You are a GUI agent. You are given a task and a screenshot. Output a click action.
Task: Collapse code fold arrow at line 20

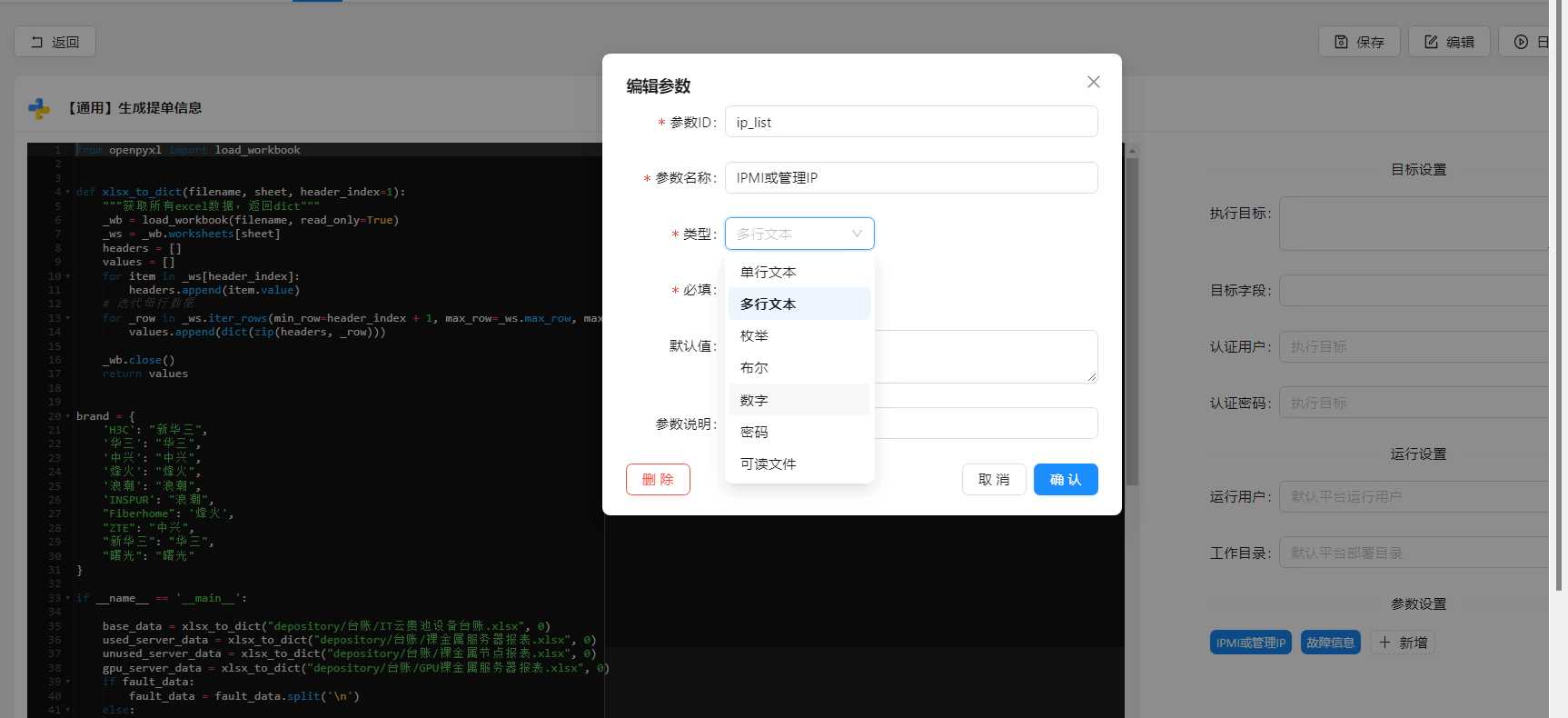(68, 416)
